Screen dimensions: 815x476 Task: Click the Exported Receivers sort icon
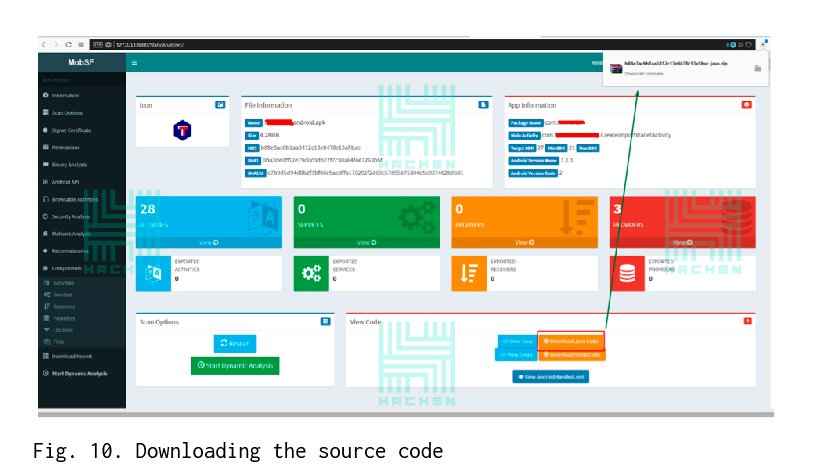point(469,273)
